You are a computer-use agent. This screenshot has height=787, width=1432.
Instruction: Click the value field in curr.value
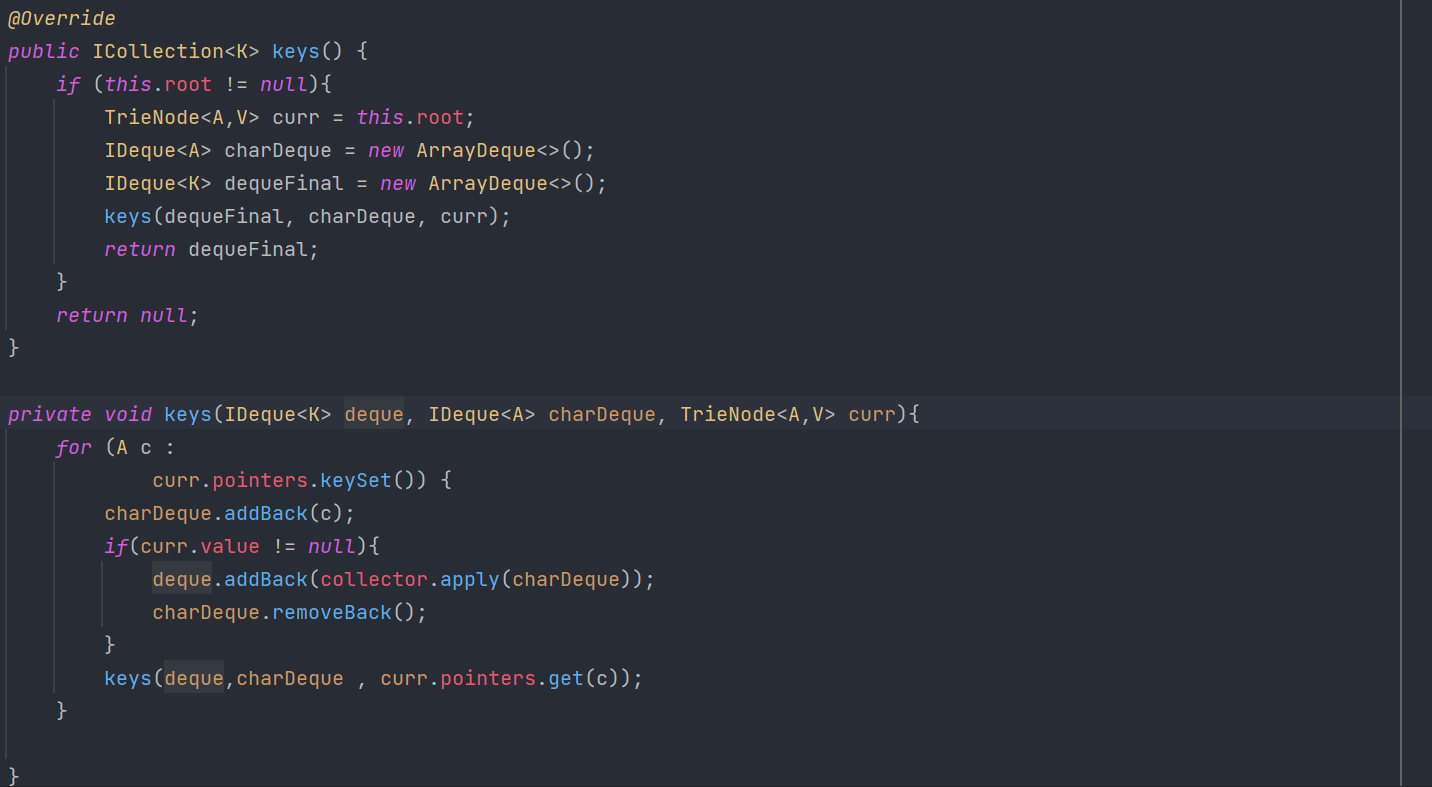(x=229, y=546)
